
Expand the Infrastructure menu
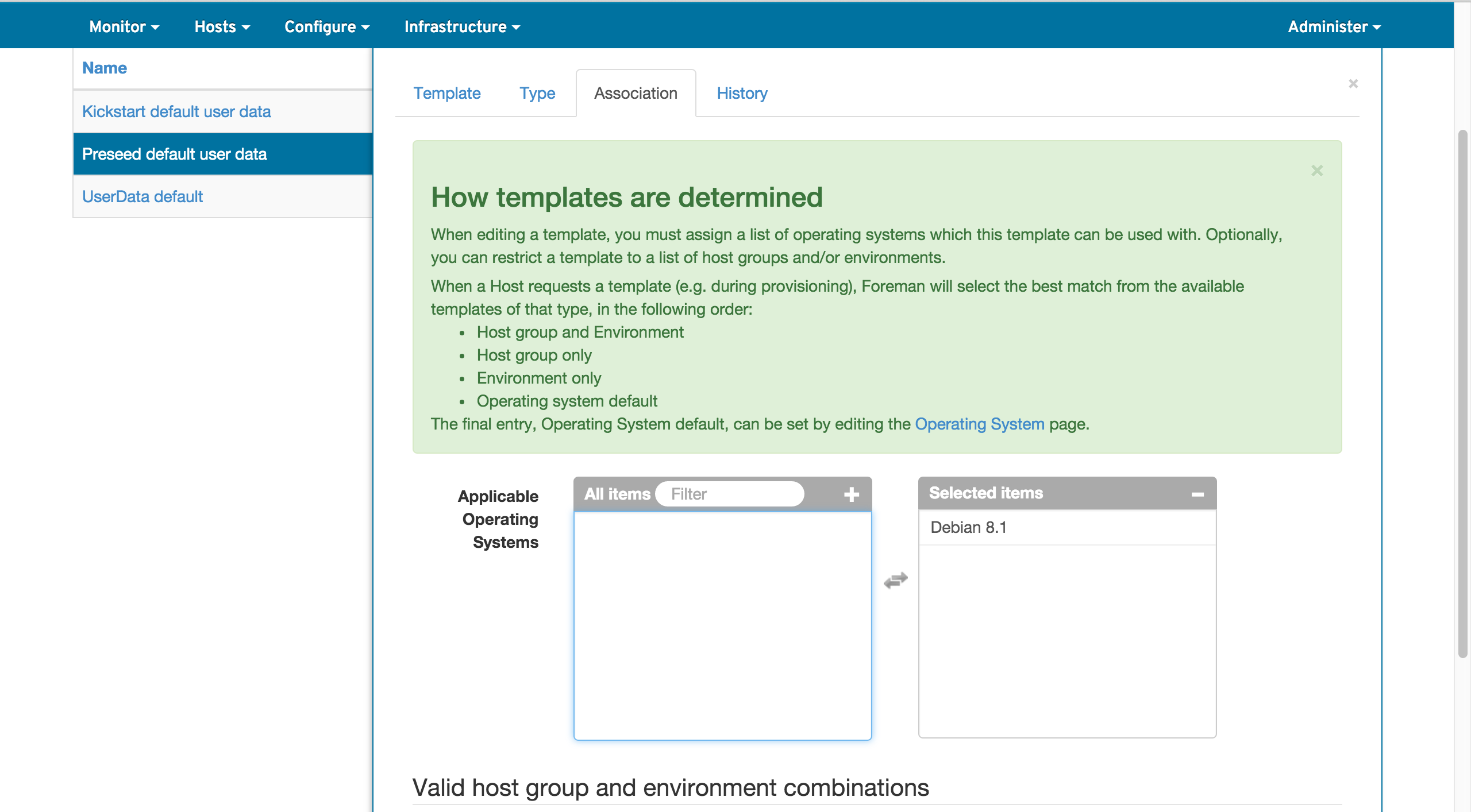(x=462, y=26)
